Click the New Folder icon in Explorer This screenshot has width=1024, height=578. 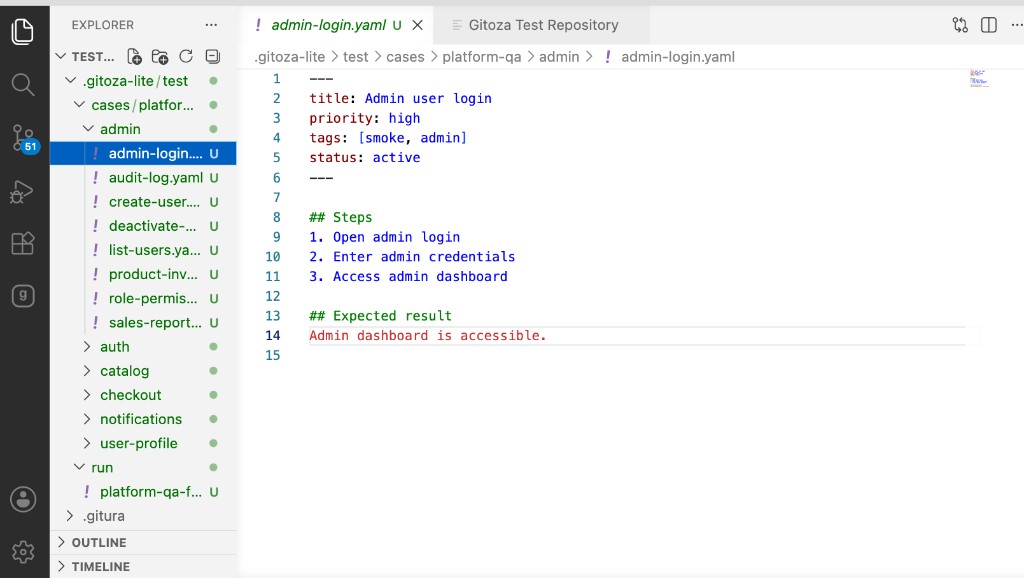160,57
